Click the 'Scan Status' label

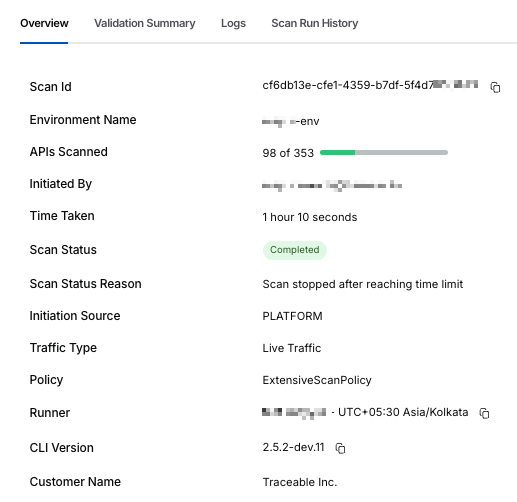63,250
